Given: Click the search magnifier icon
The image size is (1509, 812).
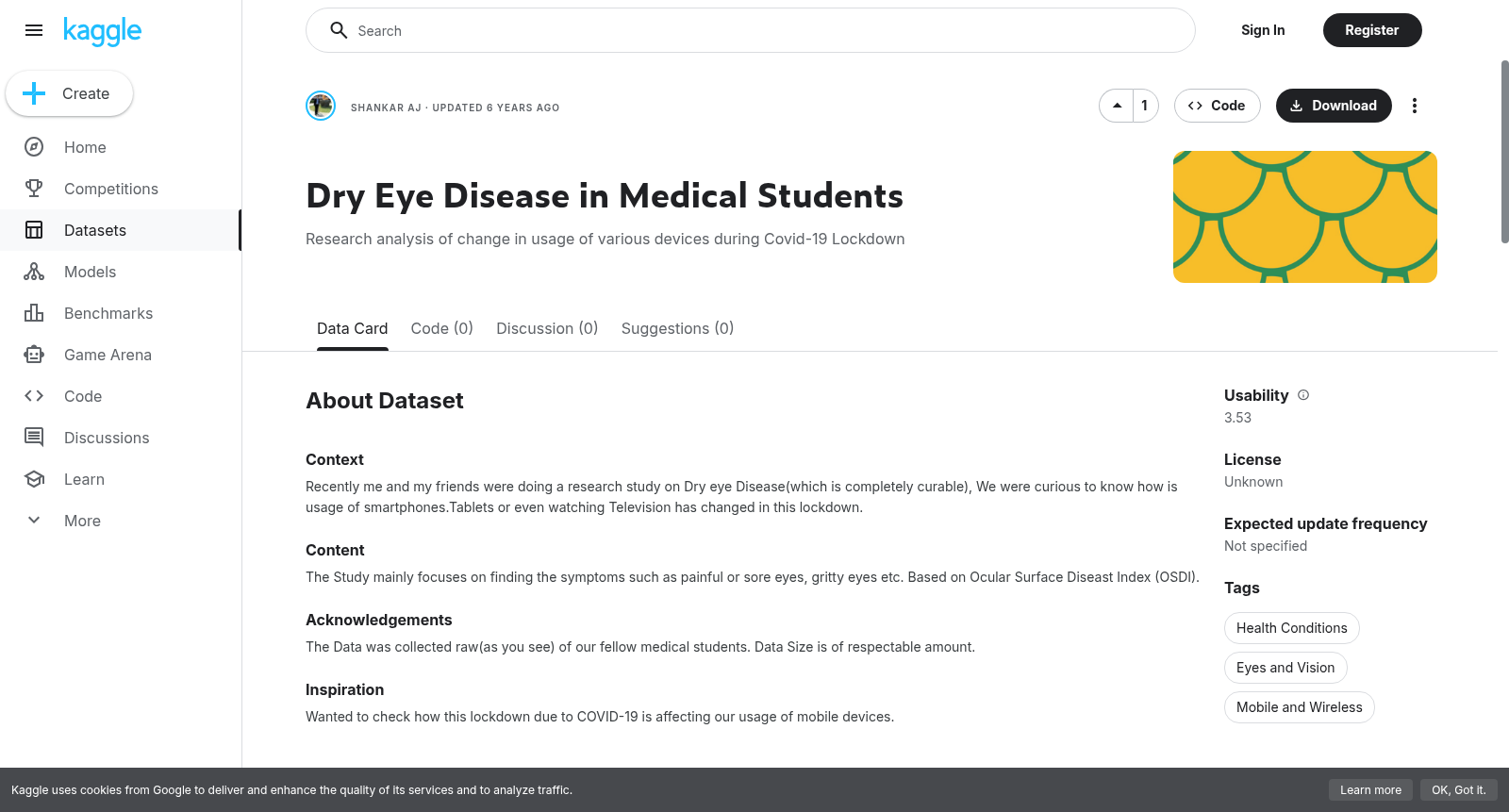Looking at the screenshot, I should point(339,30).
